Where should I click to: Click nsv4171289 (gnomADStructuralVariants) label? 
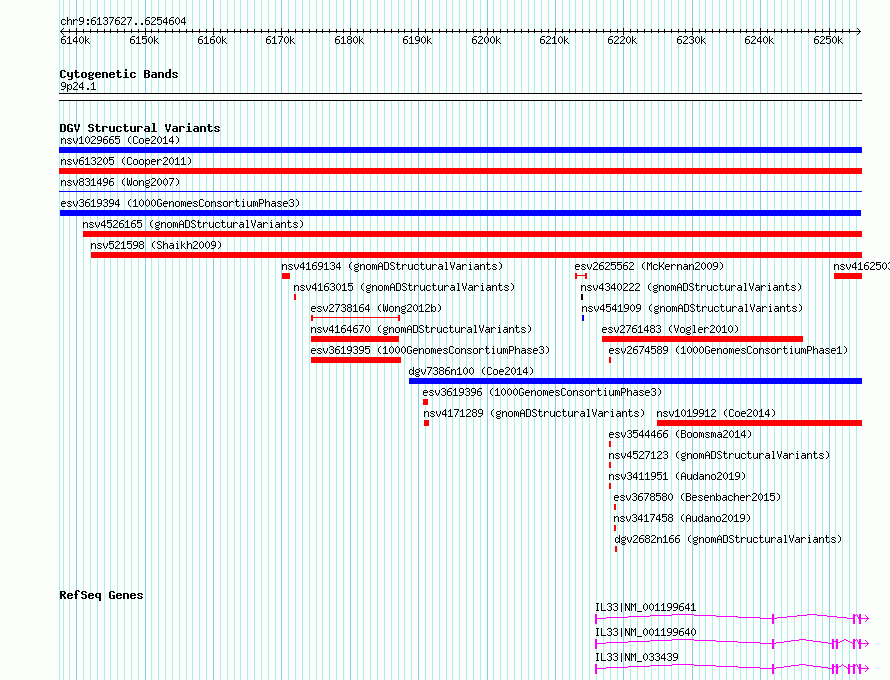click(x=534, y=413)
